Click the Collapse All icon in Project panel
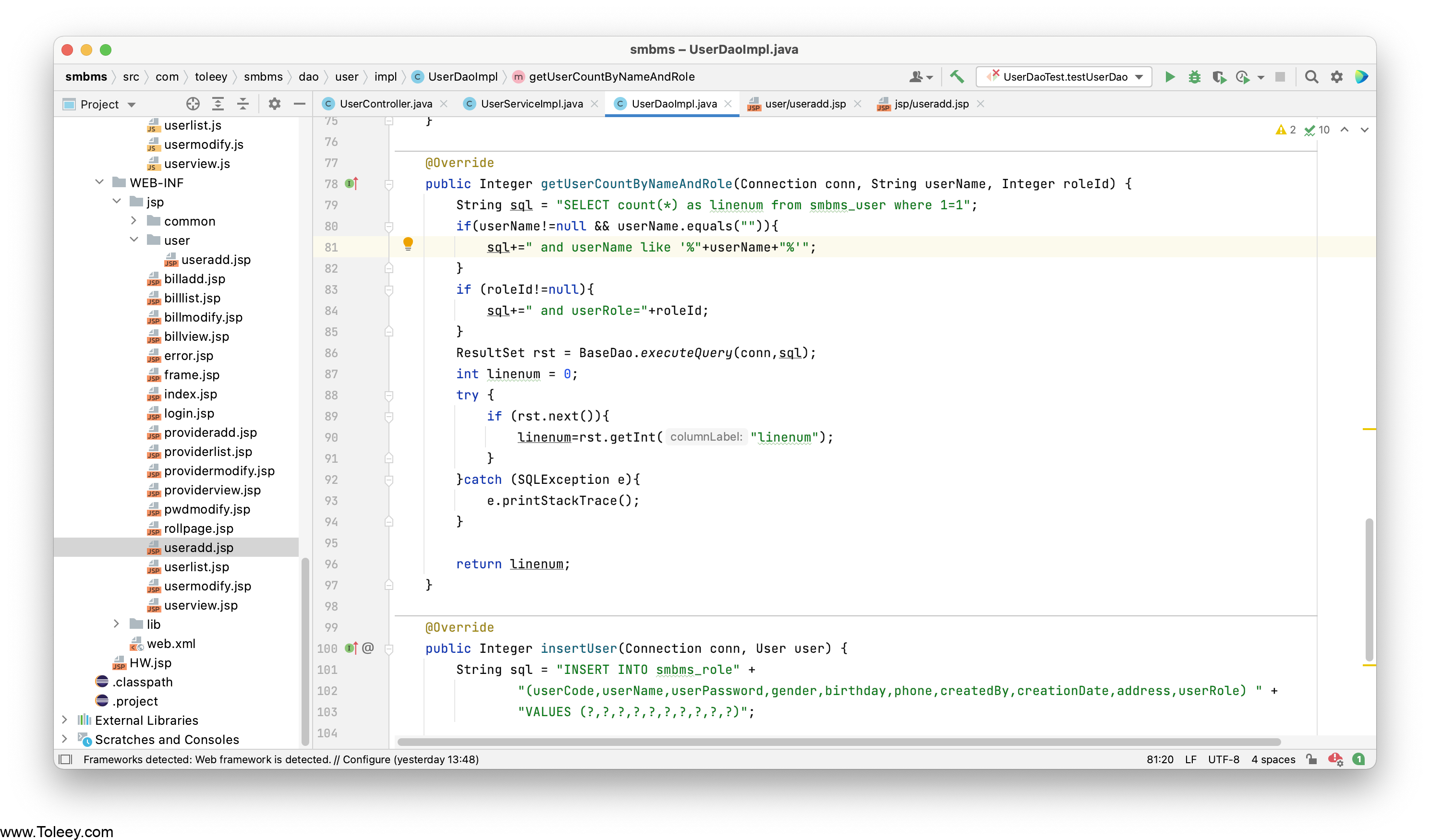Screen dimensions: 1430x840 243,104
